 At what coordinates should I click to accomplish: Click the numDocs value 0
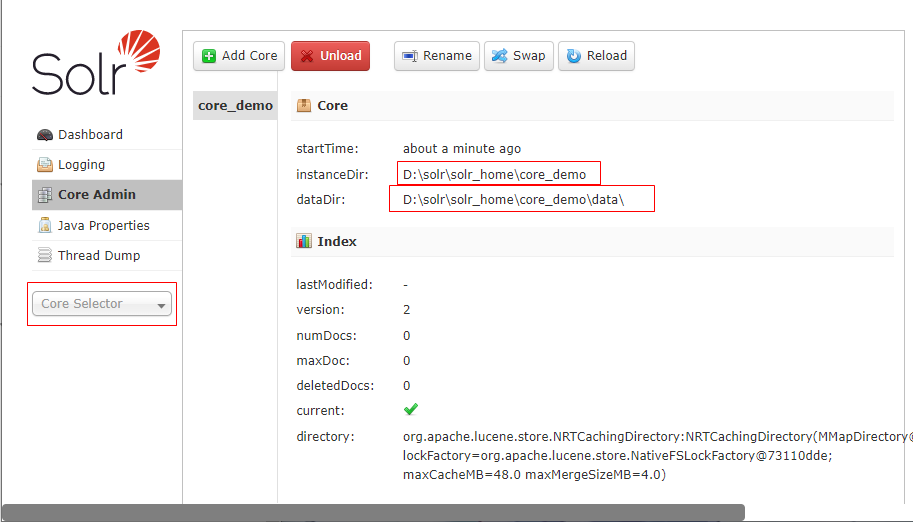click(x=406, y=336)
